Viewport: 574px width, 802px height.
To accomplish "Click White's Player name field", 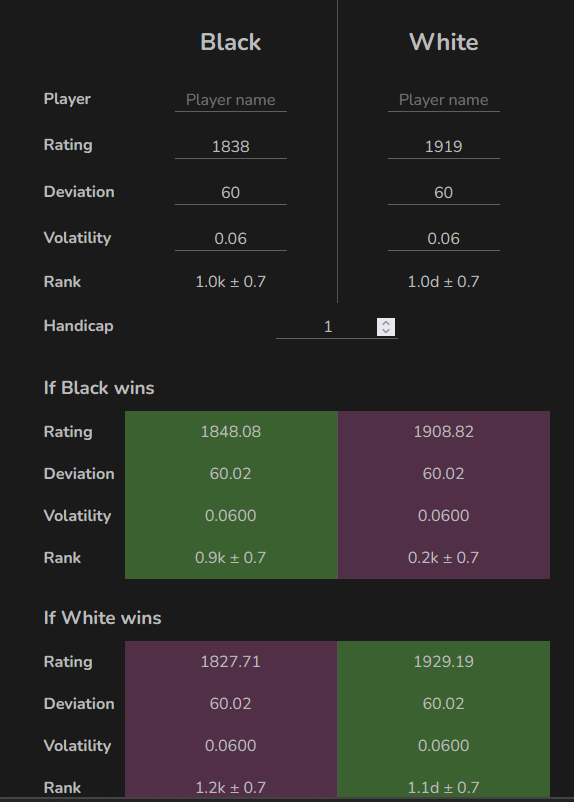I will click(x=444, y=100).
